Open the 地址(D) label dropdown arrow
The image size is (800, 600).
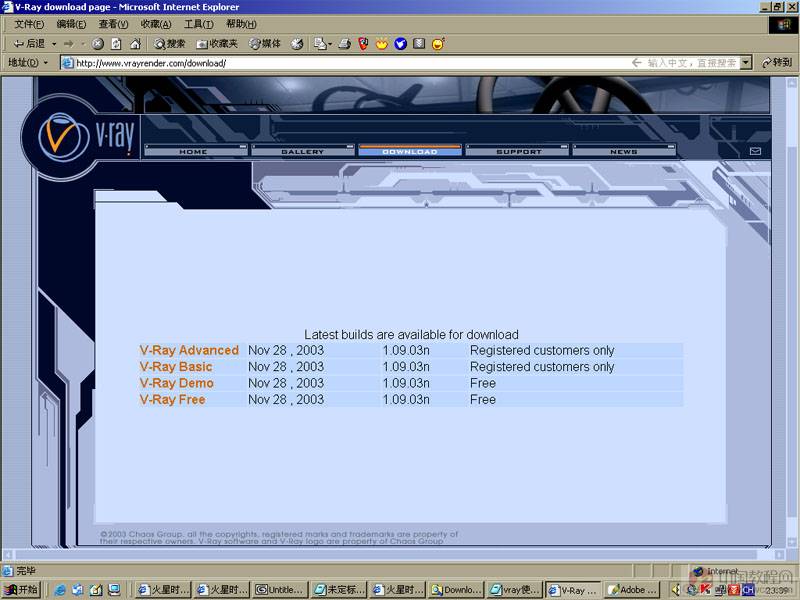46,63
